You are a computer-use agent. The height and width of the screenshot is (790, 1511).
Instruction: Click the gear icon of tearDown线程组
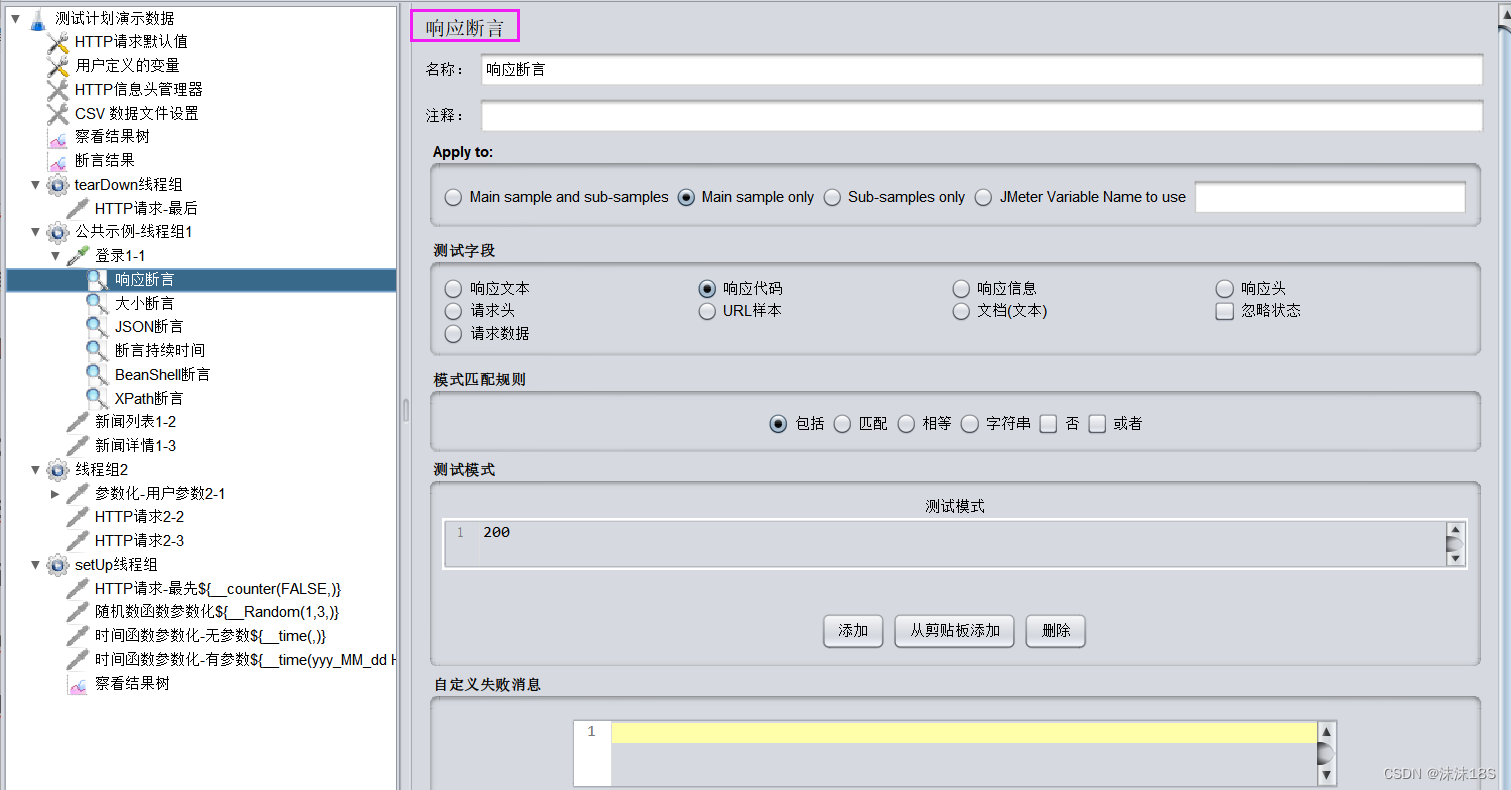(58, 185)
